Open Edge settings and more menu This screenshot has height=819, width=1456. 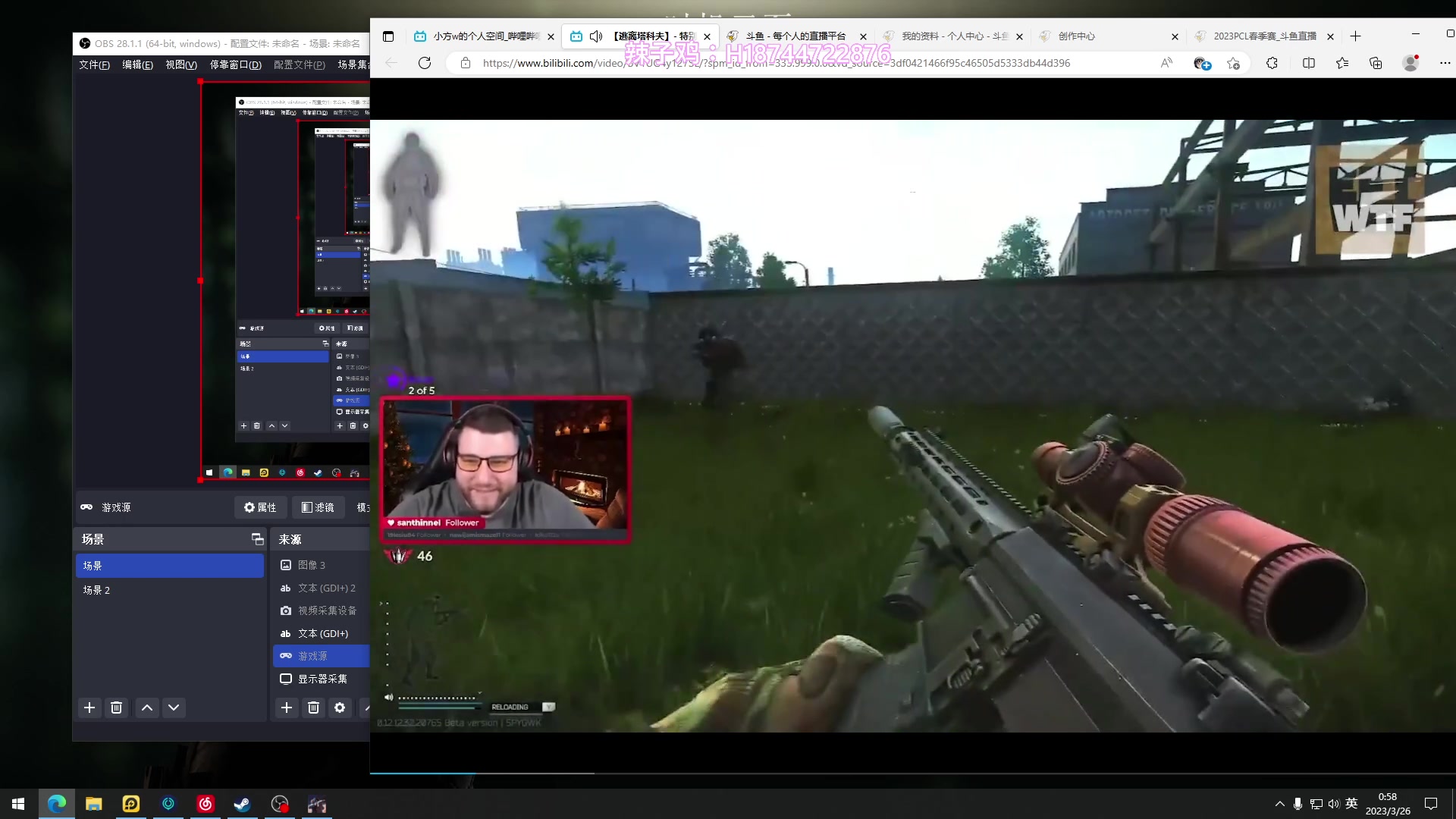pyautogui.click(x=1445, y=63)
